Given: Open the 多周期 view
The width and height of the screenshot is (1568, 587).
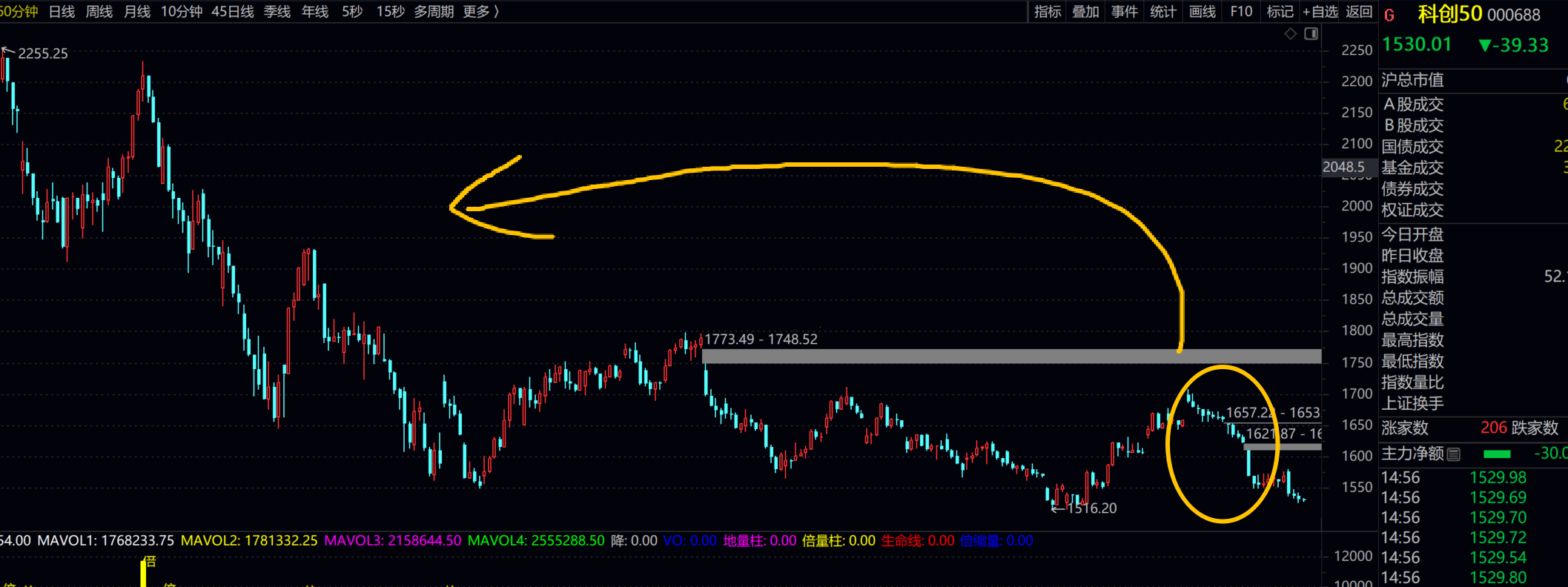Looking at the screenshot, I should [434, 12].
